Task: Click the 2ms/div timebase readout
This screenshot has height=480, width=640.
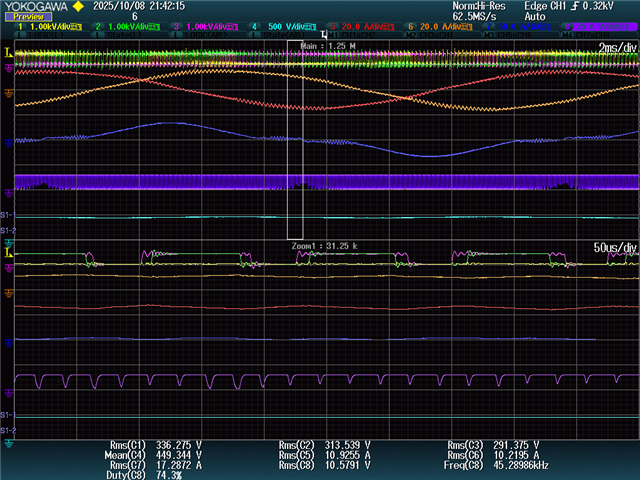Action: pos(618,48)
